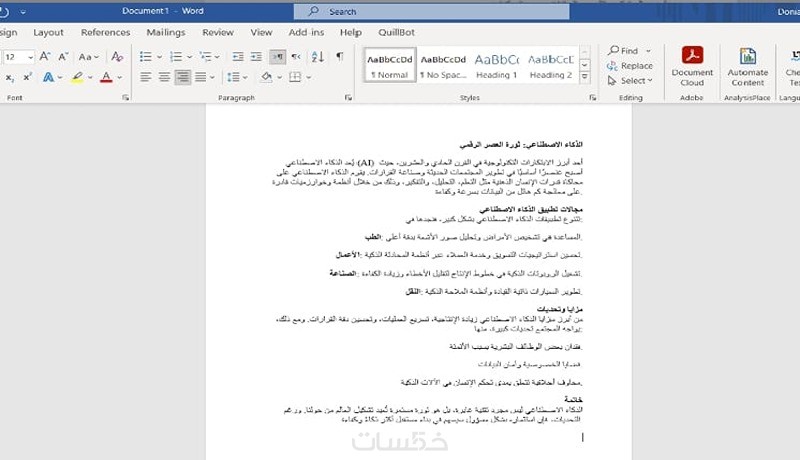Apply the red font color
Image resolution: width=800 pixels, height=460 pixels.
pyautogui.click(x=106, y=78)
